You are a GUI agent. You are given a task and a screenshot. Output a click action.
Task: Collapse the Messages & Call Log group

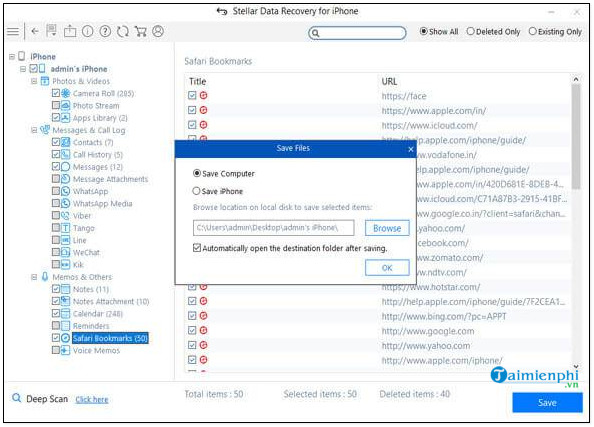[34, 130]
